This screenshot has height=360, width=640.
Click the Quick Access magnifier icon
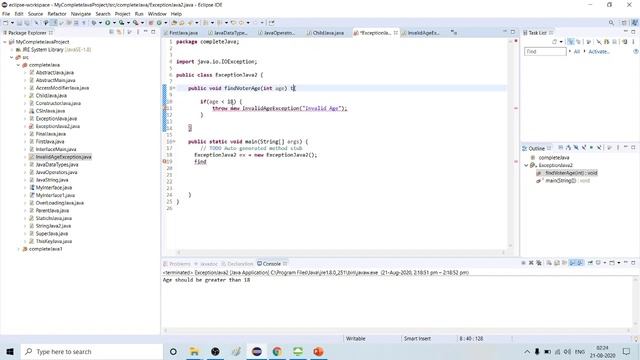click(611, 23)
